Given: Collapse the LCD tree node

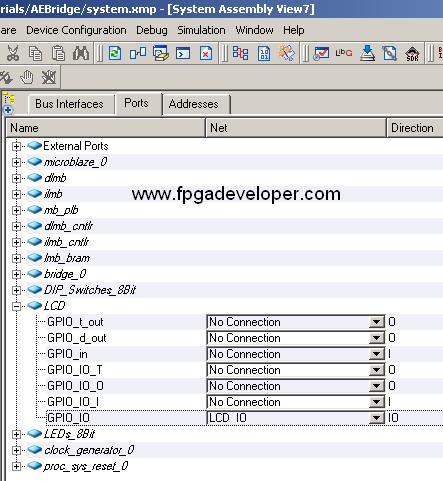Looking at the screenshot, I should point(16,306).
